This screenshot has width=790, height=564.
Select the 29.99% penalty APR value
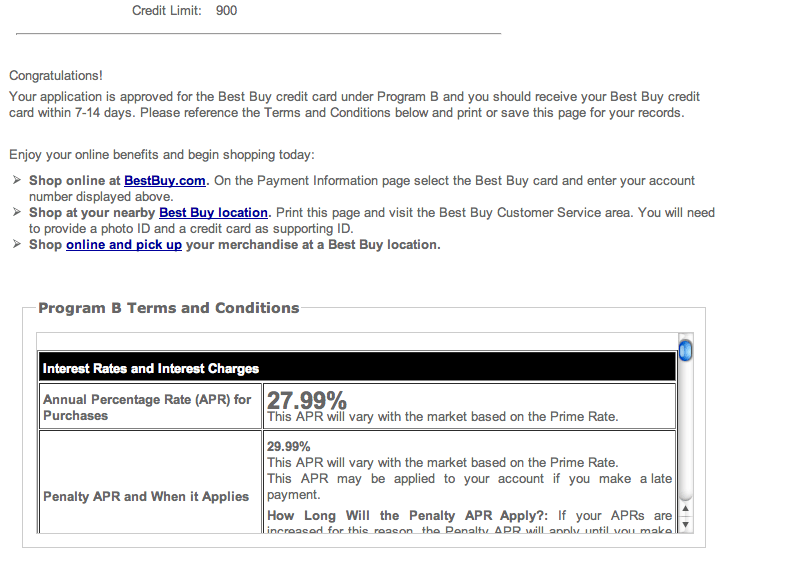click(x=289, y=447)
